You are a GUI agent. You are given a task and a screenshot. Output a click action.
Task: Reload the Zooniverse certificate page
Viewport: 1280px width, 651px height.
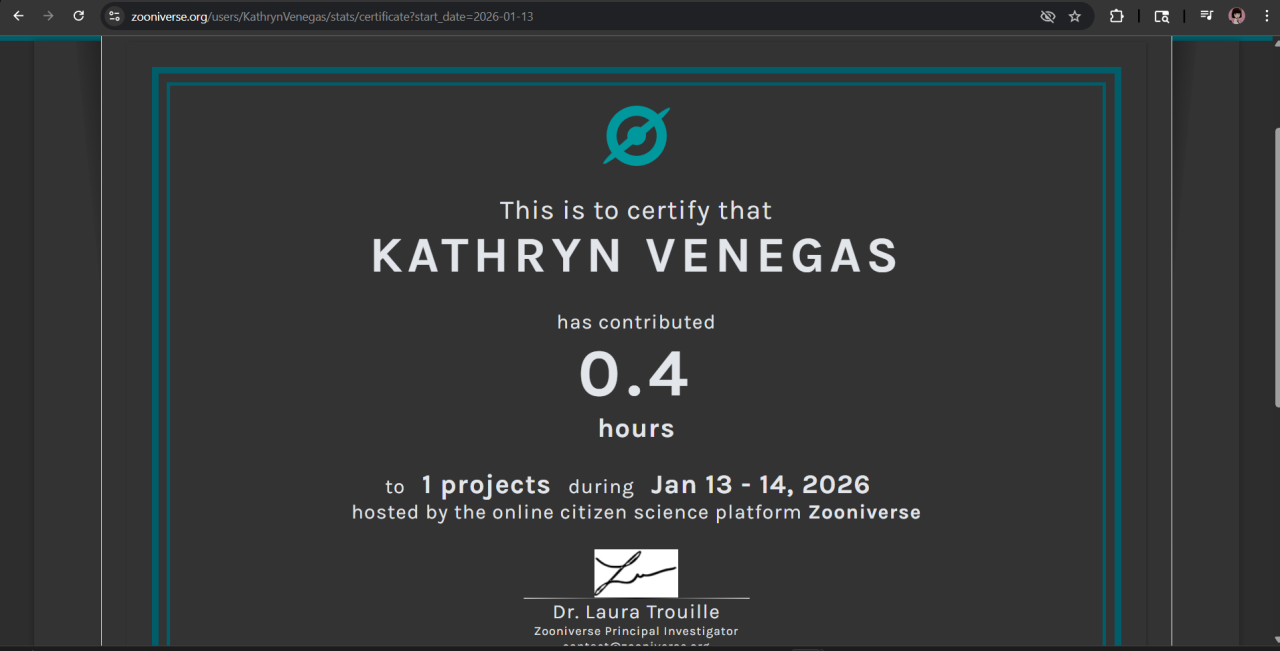click(x=79, y=16)
